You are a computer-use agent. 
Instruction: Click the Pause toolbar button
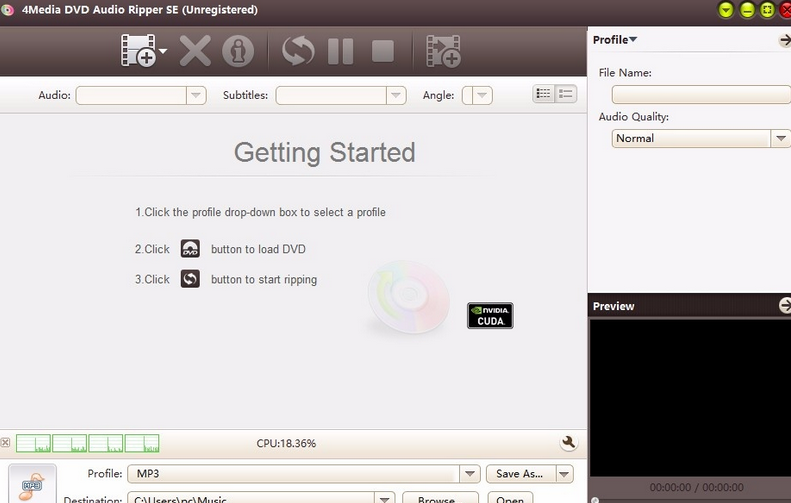coord(341,51)
